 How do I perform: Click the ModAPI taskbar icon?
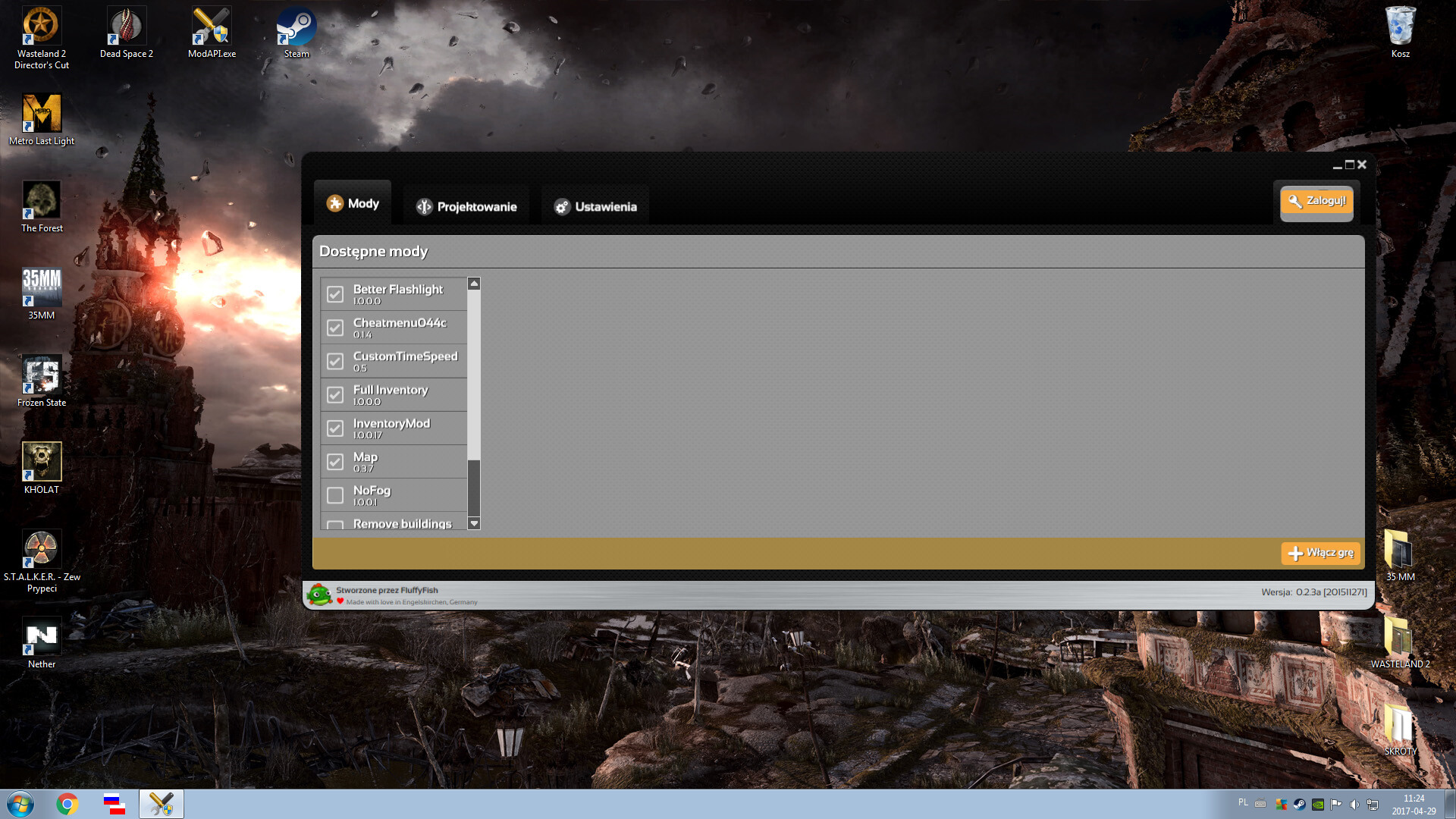161,804
